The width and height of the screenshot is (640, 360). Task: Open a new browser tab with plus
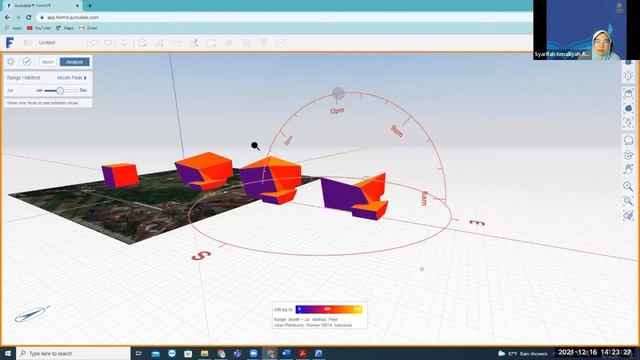click(90, 6)
